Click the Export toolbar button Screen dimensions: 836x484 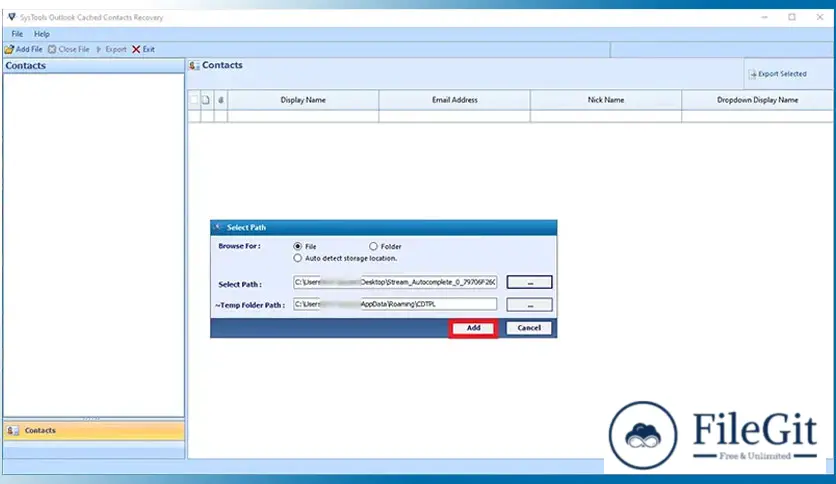111,50
